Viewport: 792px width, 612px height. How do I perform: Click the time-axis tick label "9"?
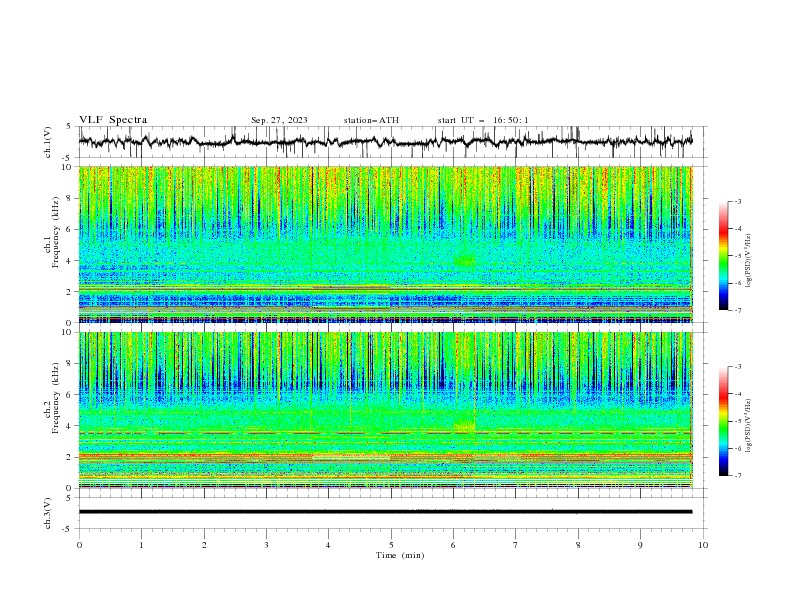pyautogui.click(x=640, y=545)
